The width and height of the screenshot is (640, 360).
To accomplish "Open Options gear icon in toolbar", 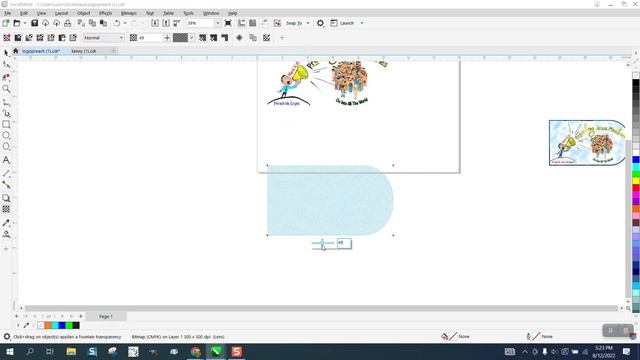I will pos(320,23).
